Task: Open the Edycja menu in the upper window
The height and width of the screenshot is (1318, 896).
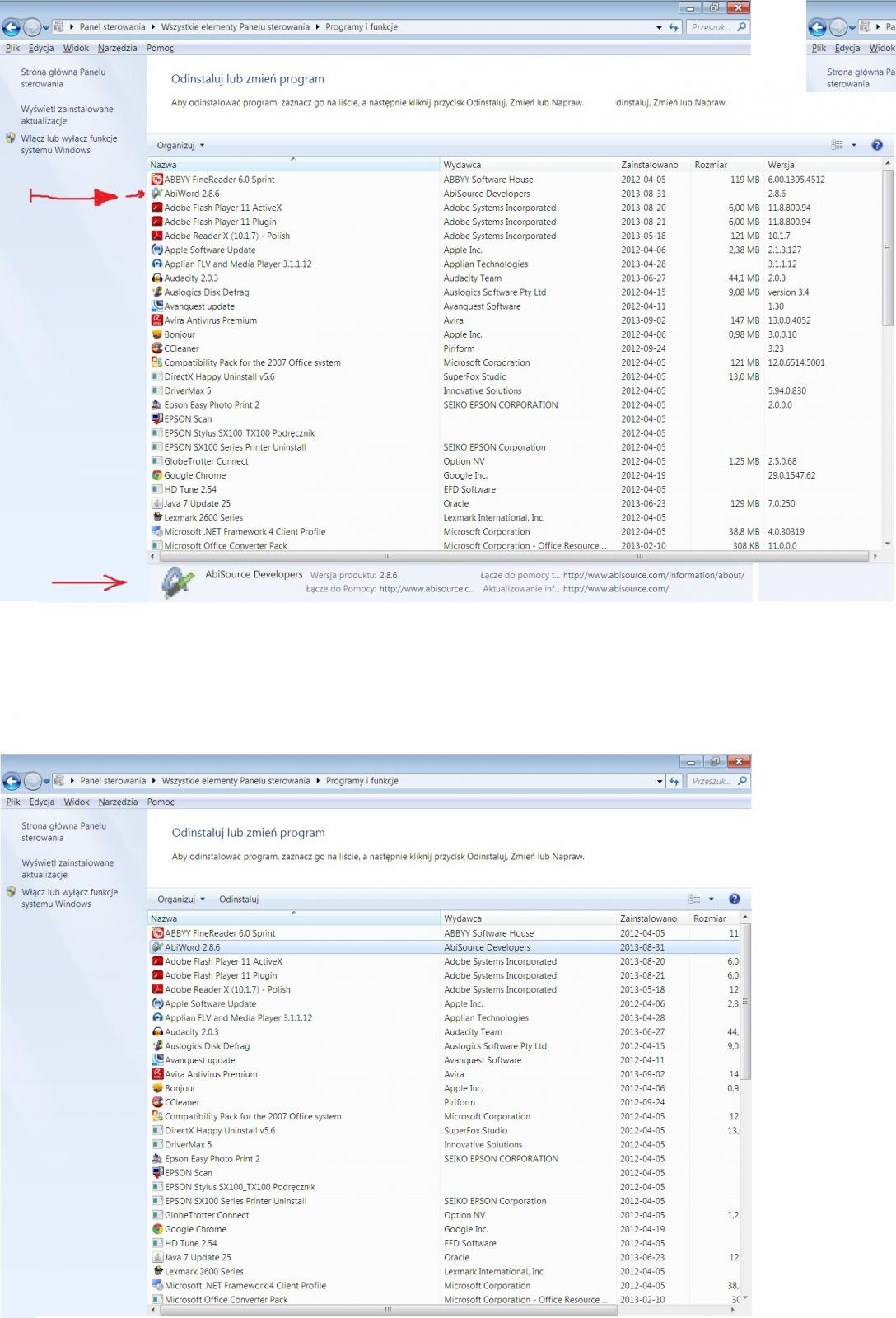Action: point(41,48)
